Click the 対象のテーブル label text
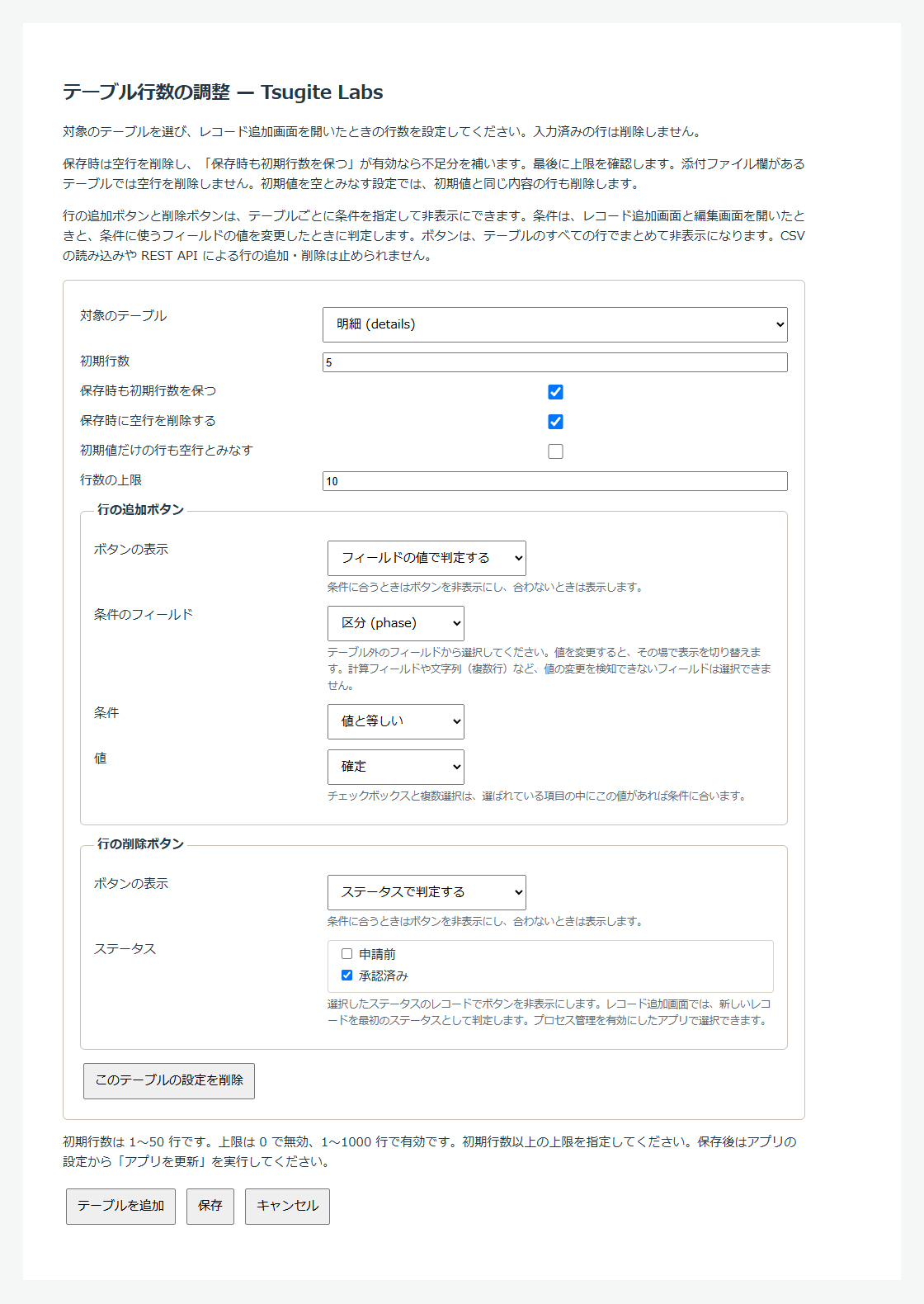This screenshot has height=1304, width=924. (x=123, y=316)
